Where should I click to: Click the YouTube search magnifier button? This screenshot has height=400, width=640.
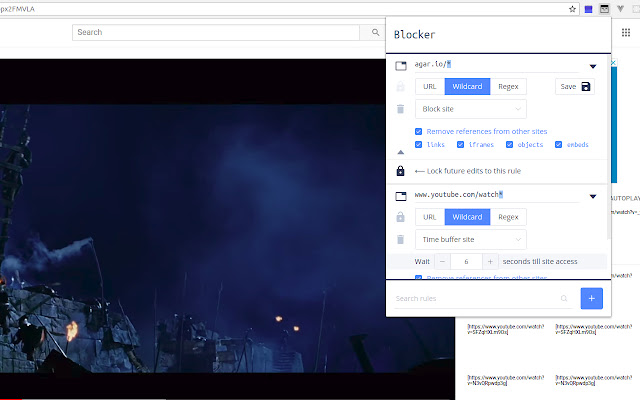click(x=375, y=32)
